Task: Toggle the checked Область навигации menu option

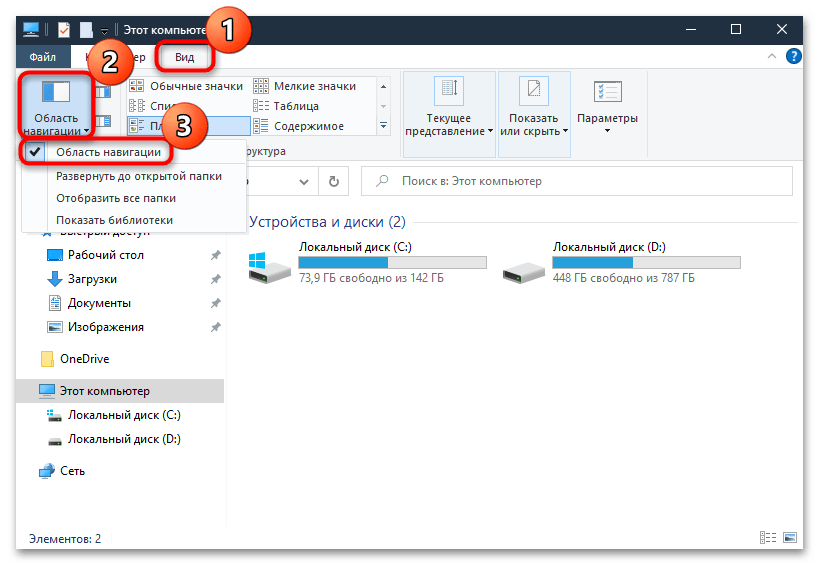Action: click(108, 152)
